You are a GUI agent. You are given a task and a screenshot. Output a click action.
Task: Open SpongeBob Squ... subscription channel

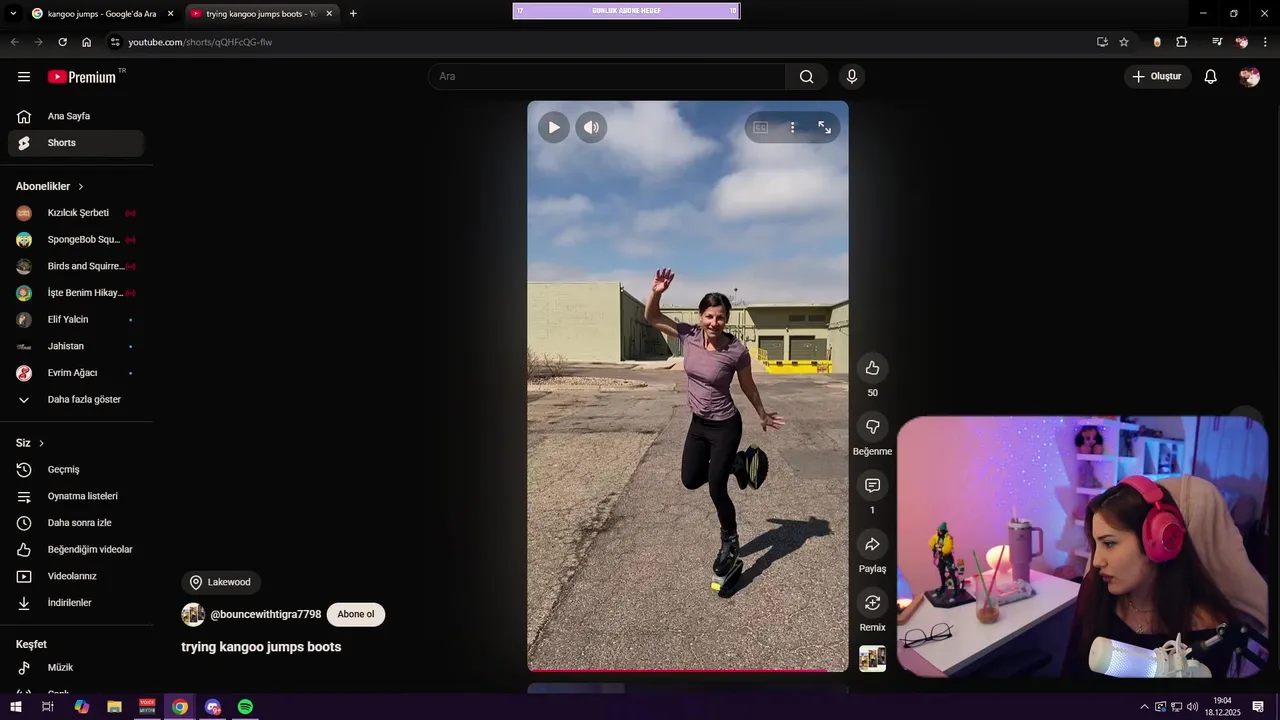click(x=76, y=239)
